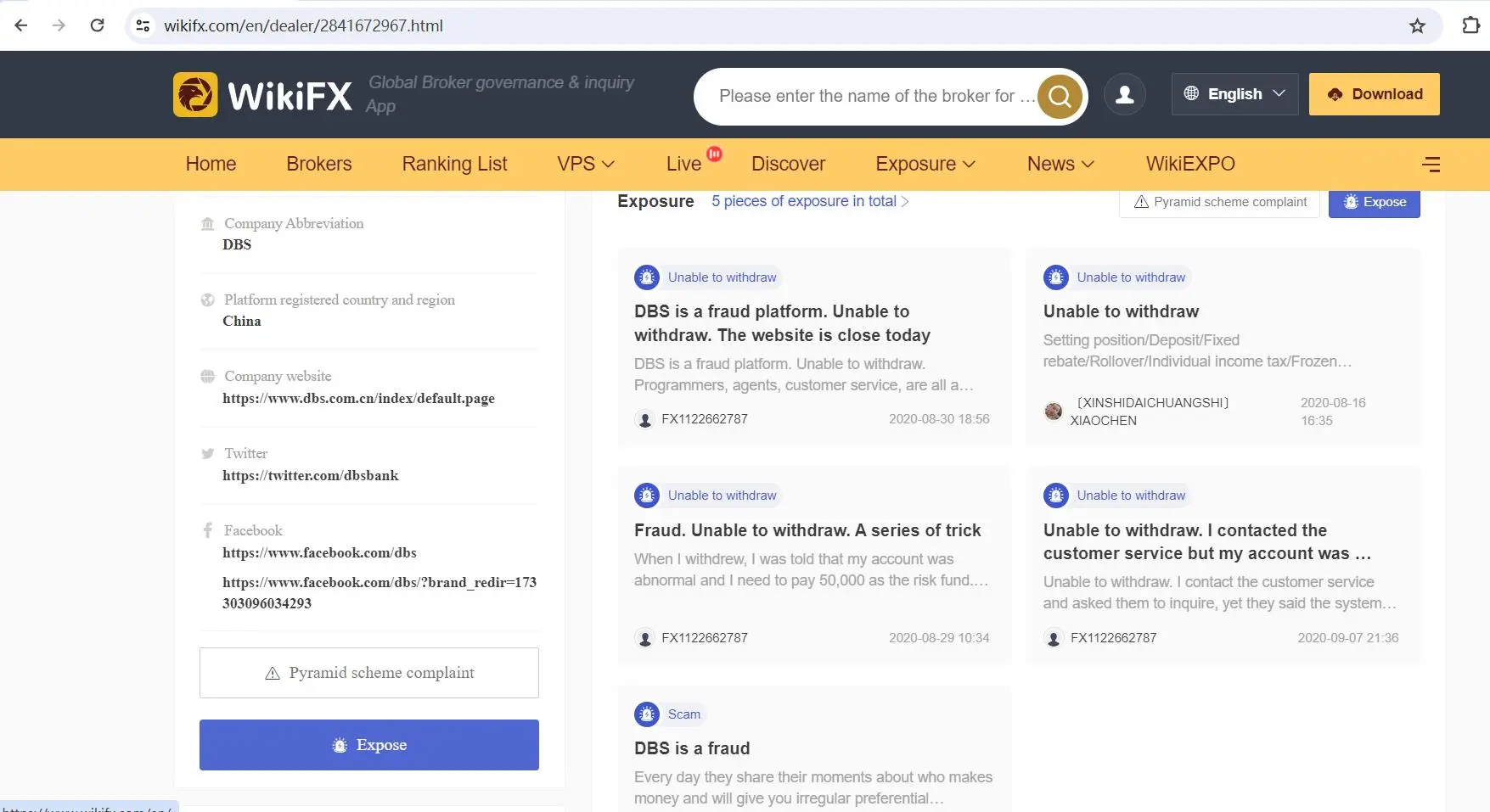The height and width of the screenshot is (812, 1490).
Task: Click the 'Global Broker governance & inquiry App' tagline
Action: [501, 94]
